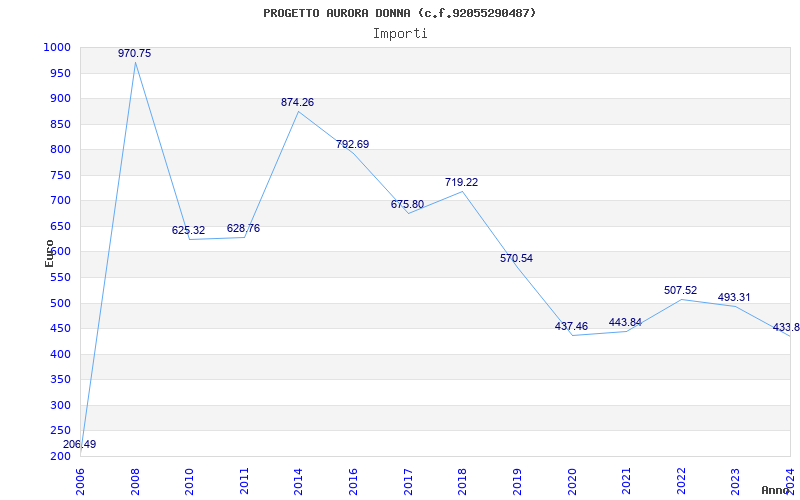Click the 250 y-axis tick label
This screenshot has height=500, width=800.
(60, 431)
